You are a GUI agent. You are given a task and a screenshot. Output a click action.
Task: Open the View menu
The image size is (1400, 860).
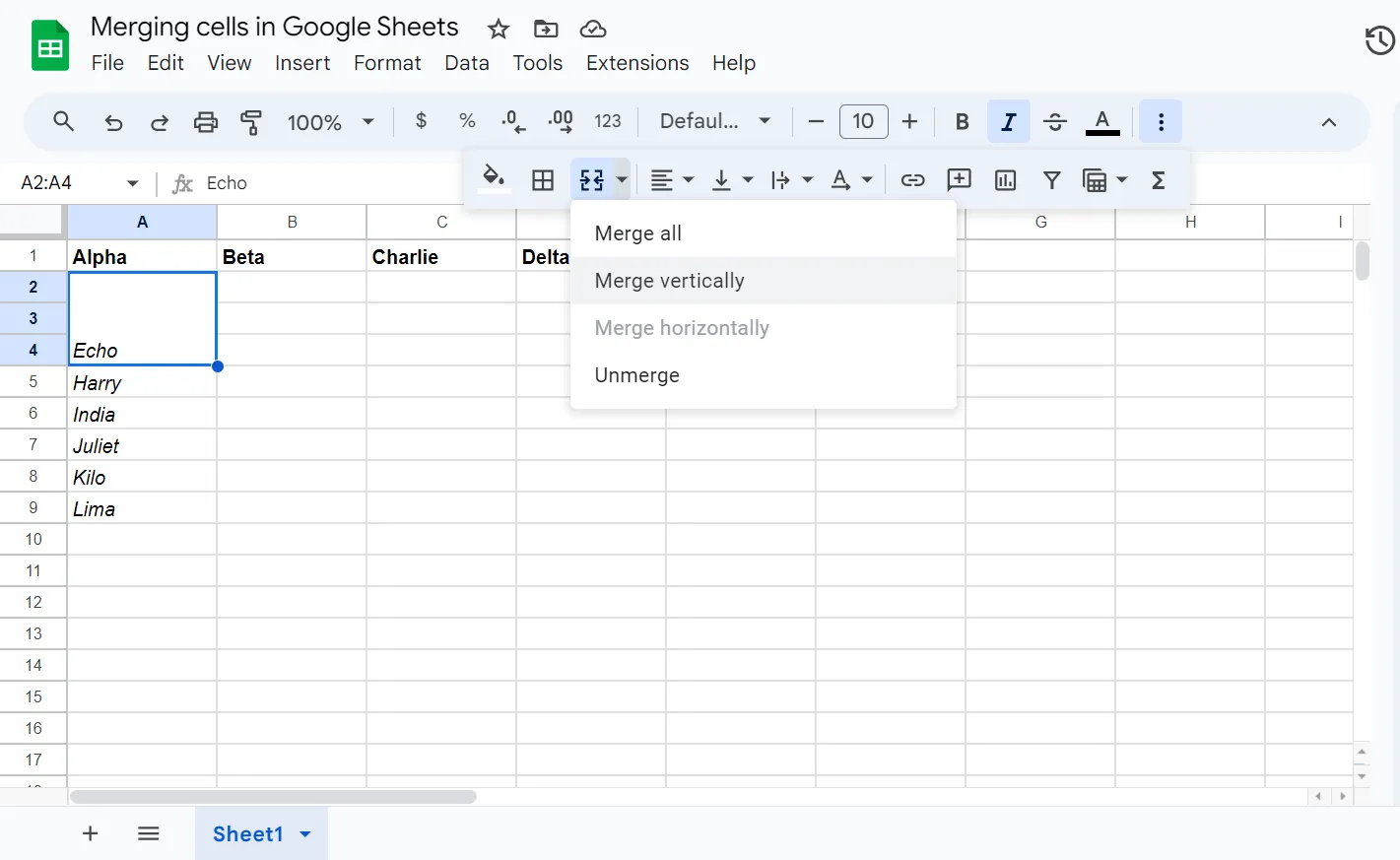pos(230,63)
